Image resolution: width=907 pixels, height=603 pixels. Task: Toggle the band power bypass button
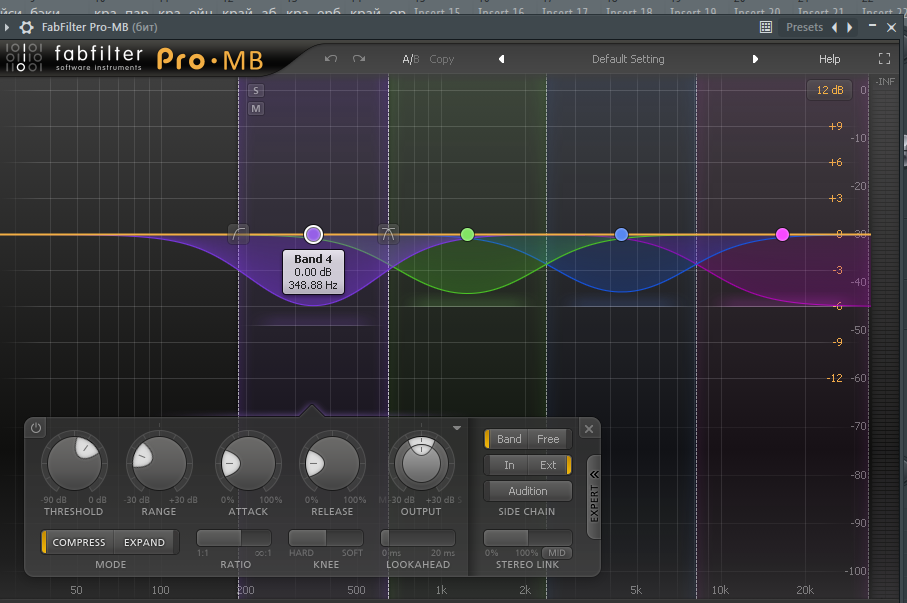36,428
